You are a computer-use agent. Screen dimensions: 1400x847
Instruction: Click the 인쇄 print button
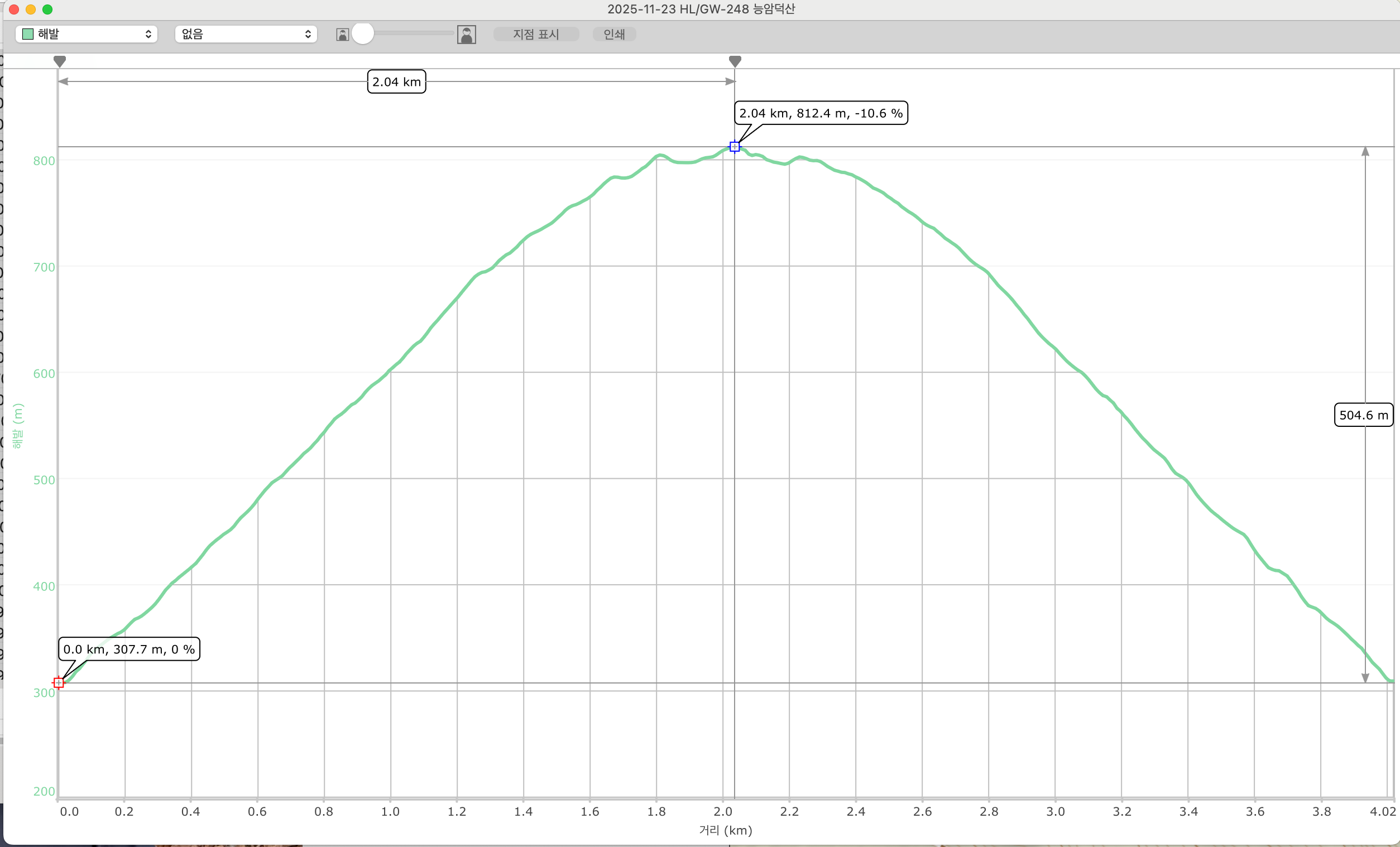pyautogui.click(x=613, y=34)
